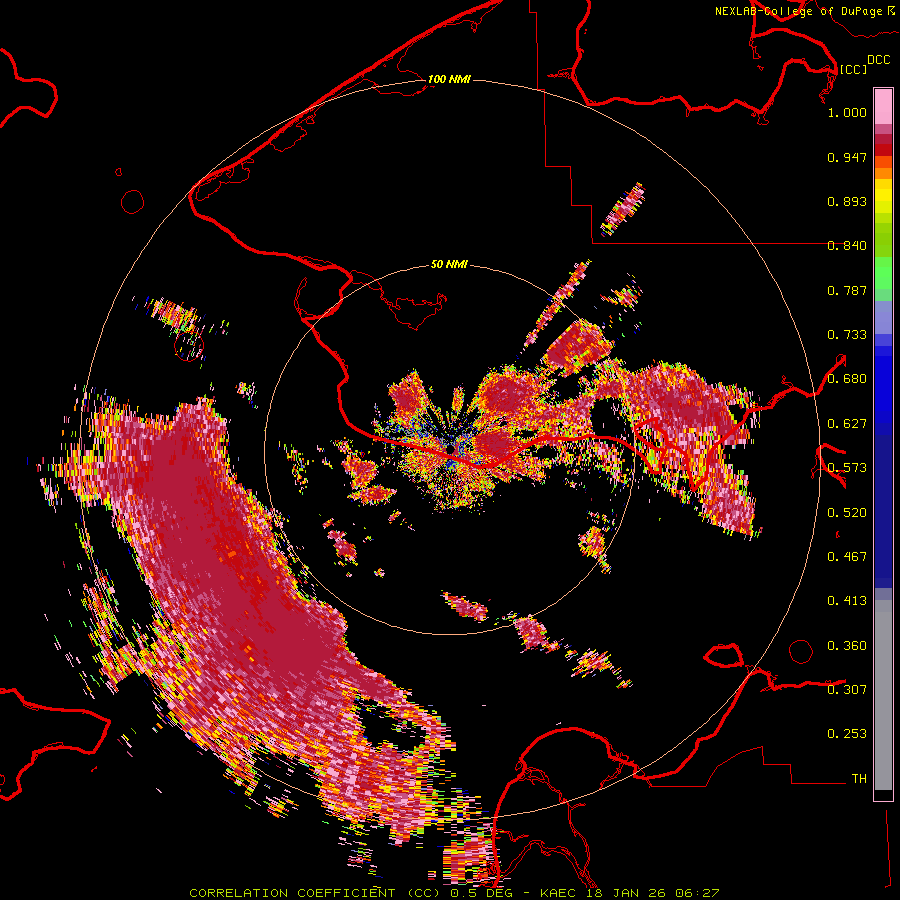The width and height of the screenshot is (900, 900).
Task: Click the 0.947 value on the color scale
Action: [x=847, y=157]
